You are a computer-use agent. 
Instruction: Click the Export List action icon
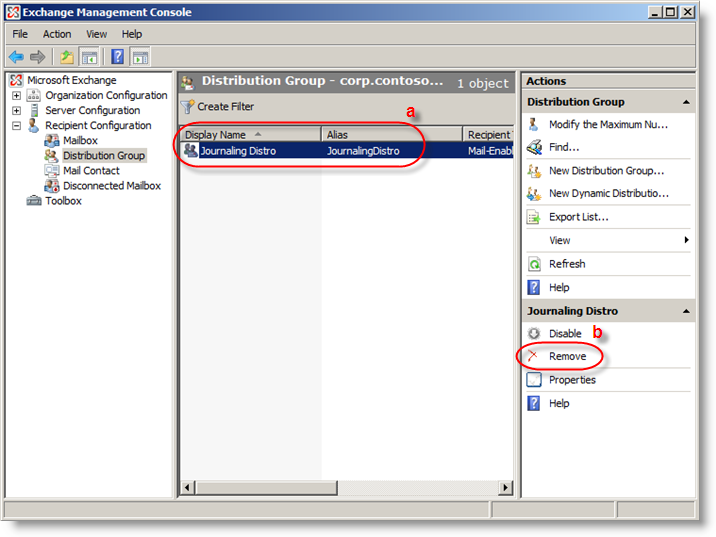tap(533, 217)
